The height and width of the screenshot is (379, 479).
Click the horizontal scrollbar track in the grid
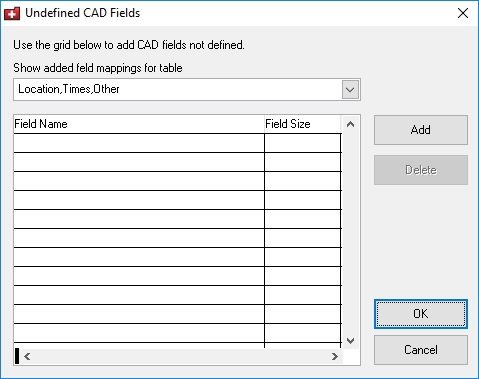coord(181,357)
